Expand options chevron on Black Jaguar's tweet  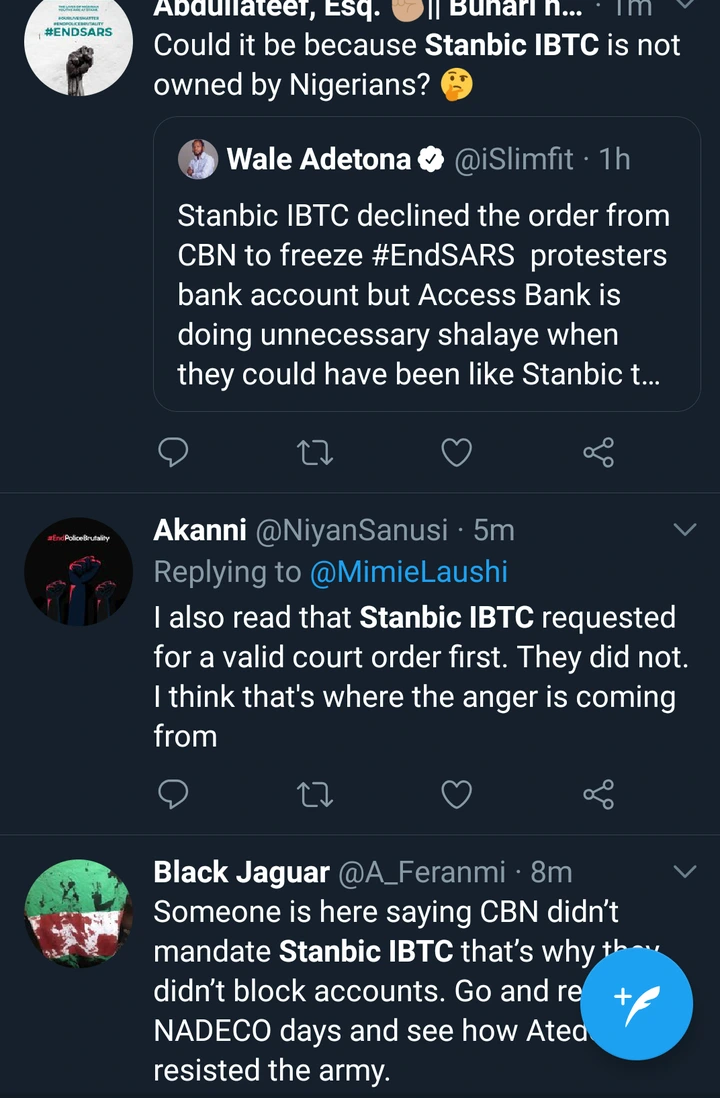[684, 872]
